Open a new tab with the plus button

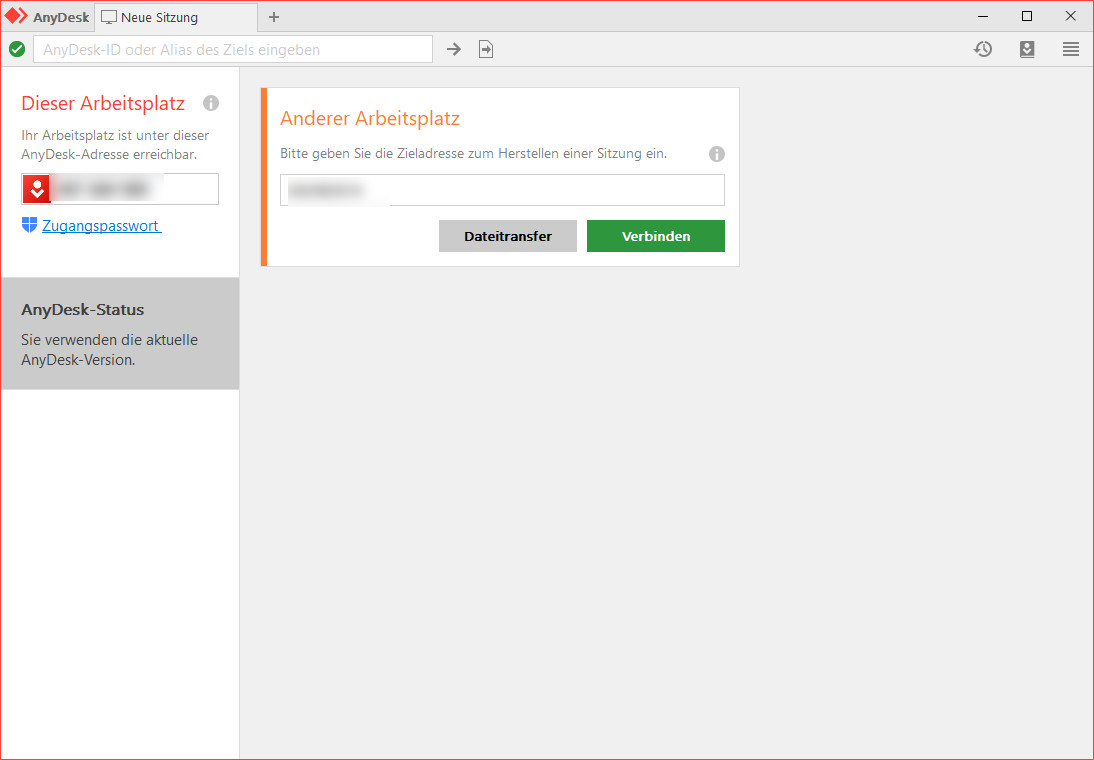tap(273, 16)
